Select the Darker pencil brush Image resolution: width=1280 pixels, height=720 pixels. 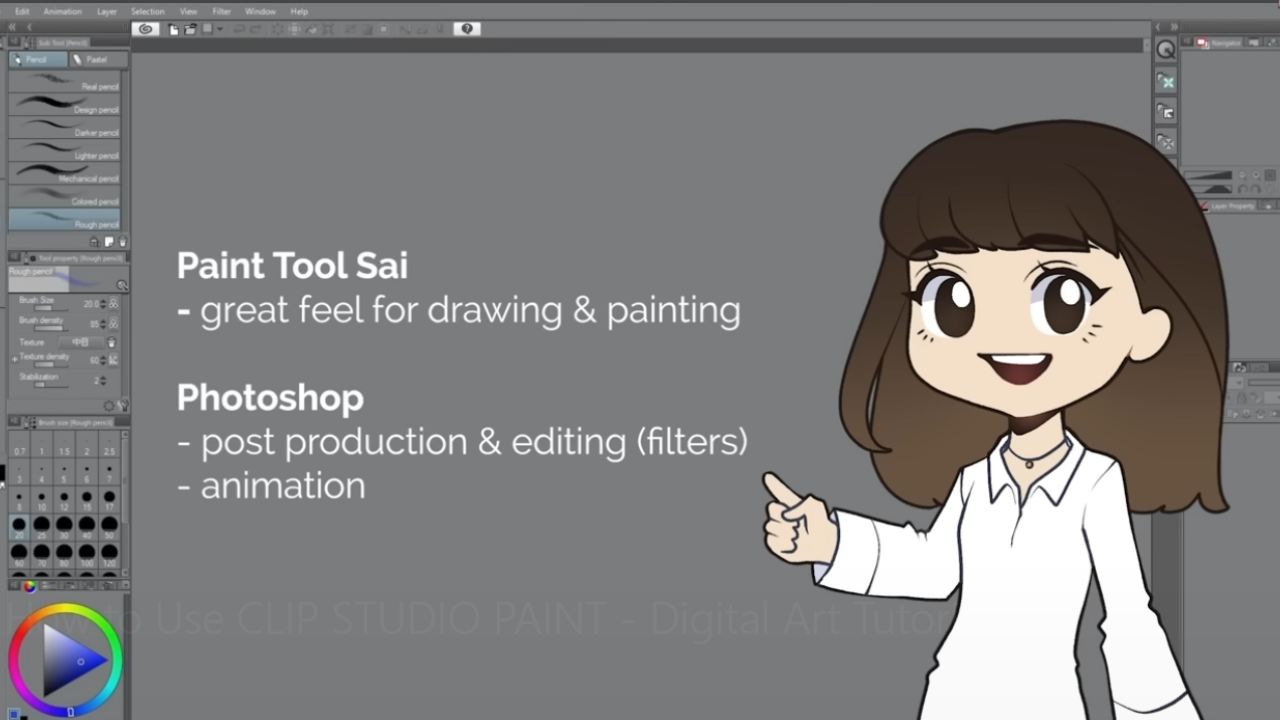coord(64,127)
